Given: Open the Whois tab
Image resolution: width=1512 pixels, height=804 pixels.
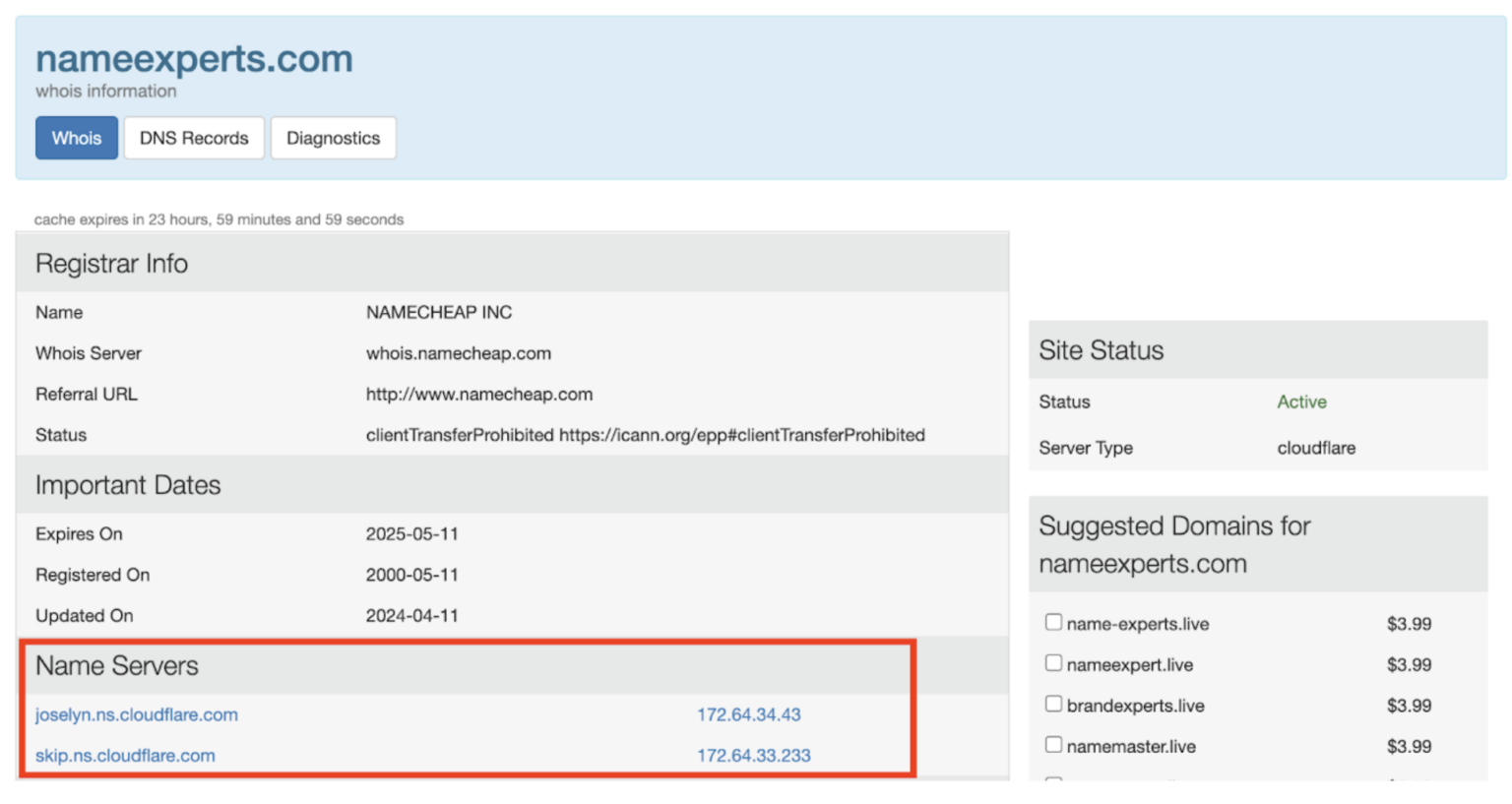Looking at the screenshot, I should [77, 138].
